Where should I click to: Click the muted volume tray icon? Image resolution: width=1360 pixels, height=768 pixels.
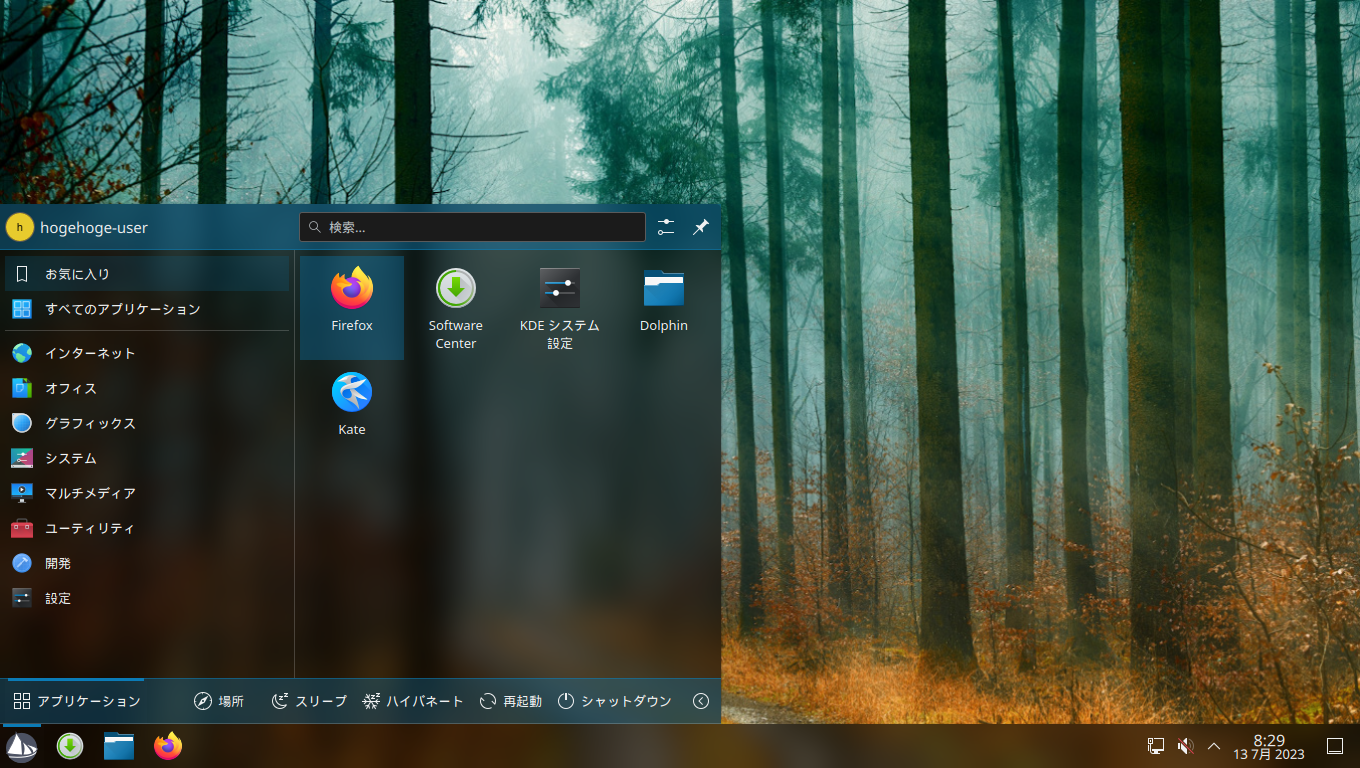click(x=1185, y=746)
